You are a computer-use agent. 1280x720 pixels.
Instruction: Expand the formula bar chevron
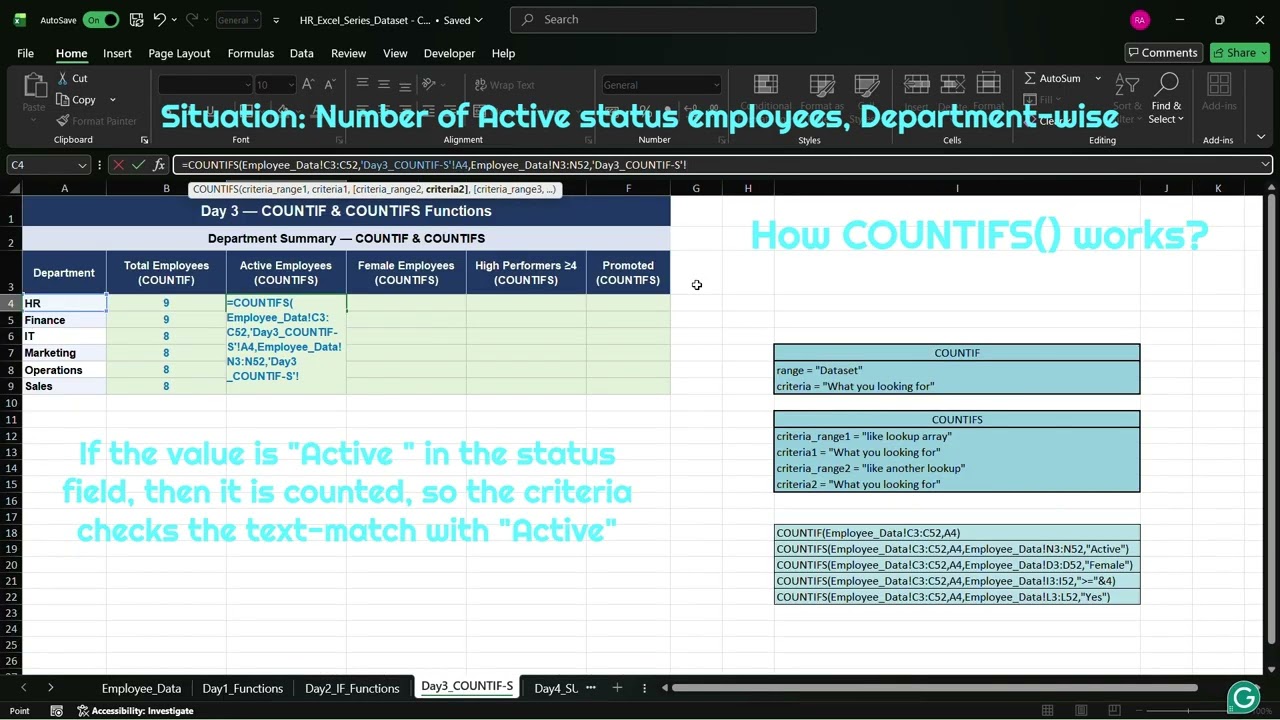click(1265, 165)
